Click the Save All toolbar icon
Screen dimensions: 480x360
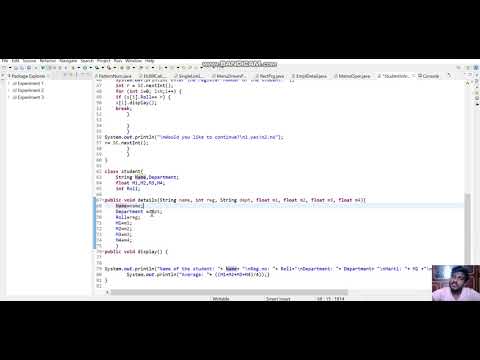point(22,68)
